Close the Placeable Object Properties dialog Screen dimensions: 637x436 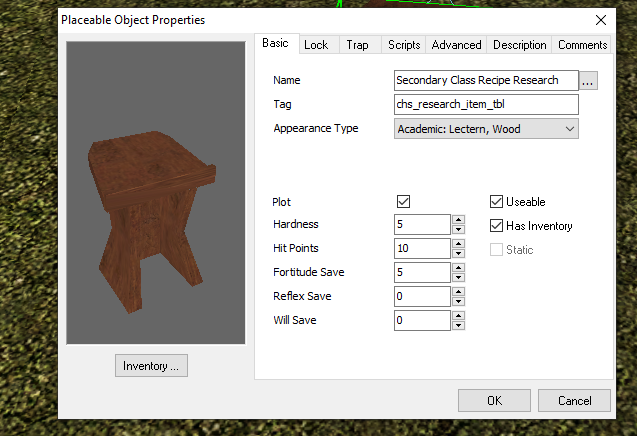(x=600, y=19)
